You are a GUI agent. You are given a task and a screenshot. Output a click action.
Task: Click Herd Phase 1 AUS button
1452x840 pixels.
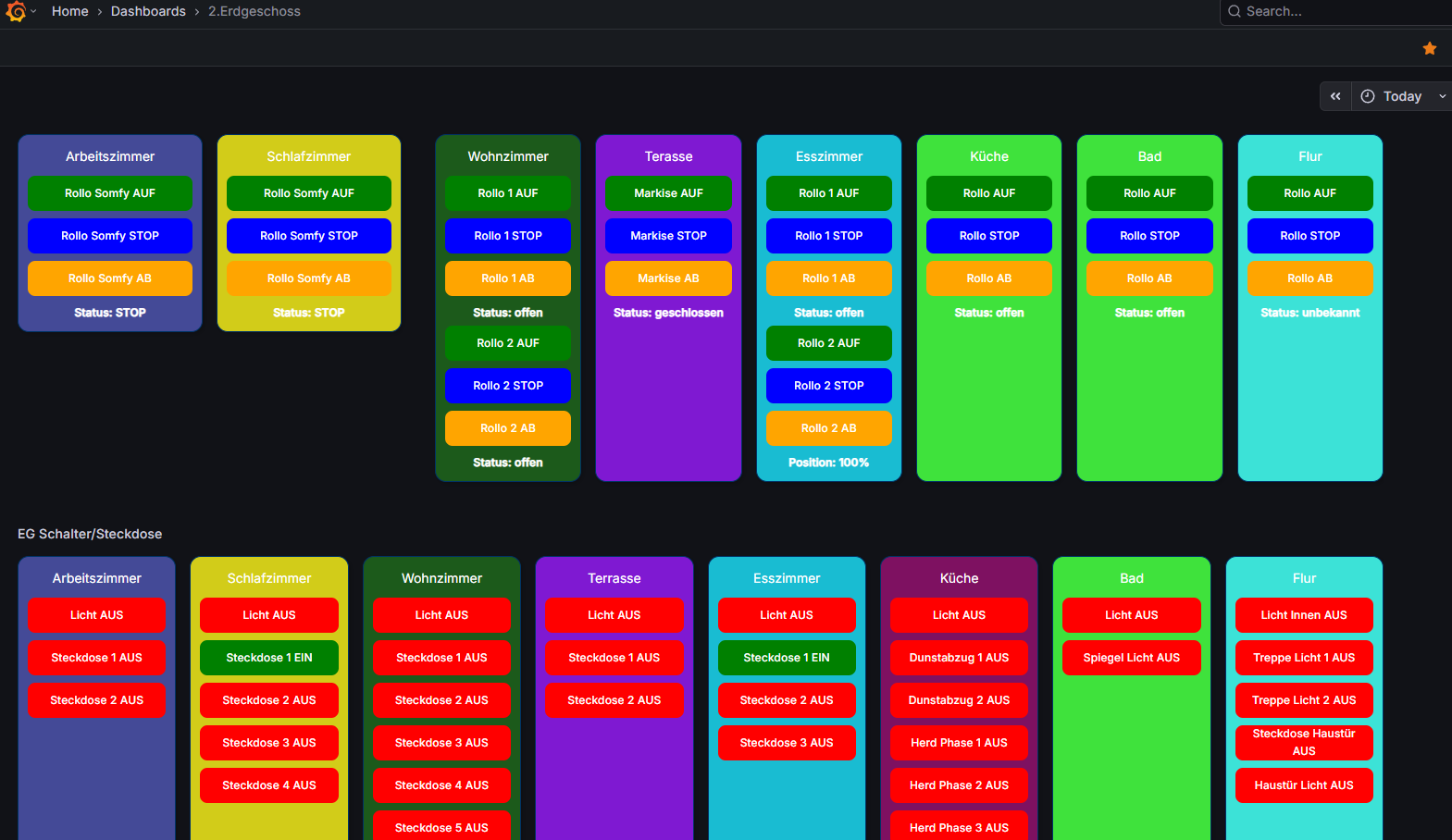[959, 743]
